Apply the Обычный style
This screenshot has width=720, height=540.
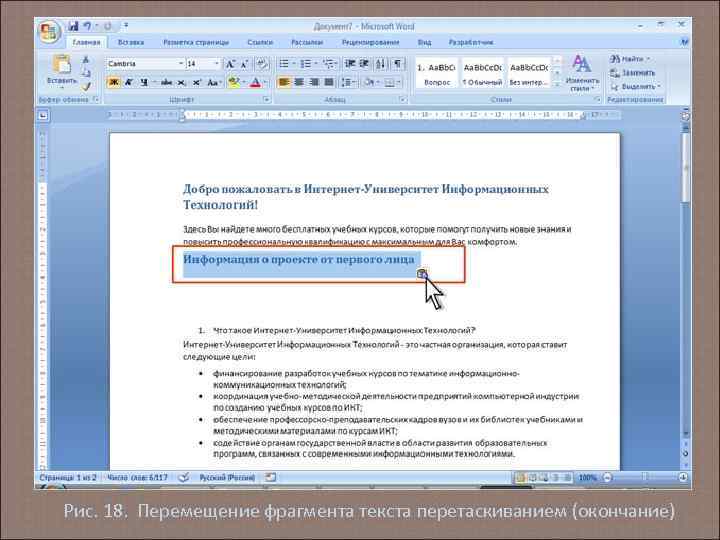pos(482,73)
